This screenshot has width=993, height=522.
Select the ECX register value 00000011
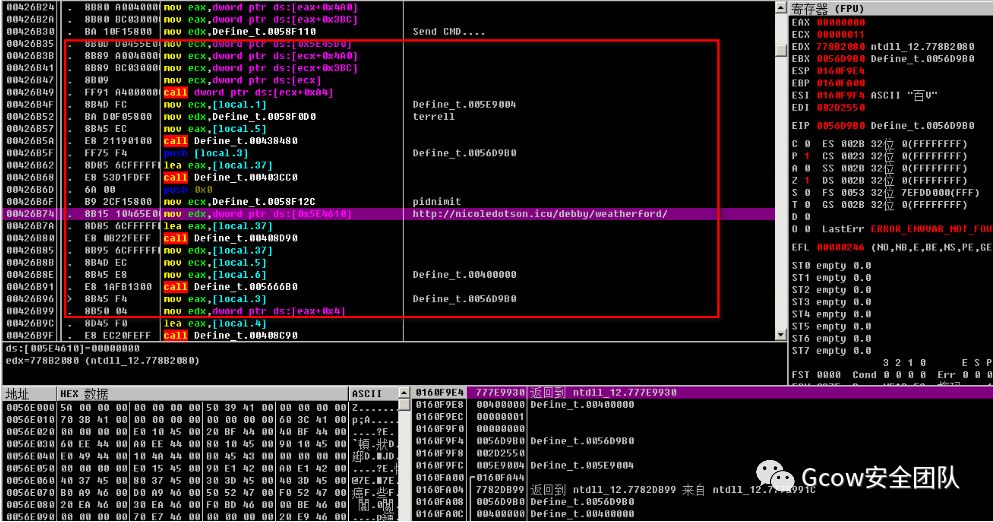(840, 34)
